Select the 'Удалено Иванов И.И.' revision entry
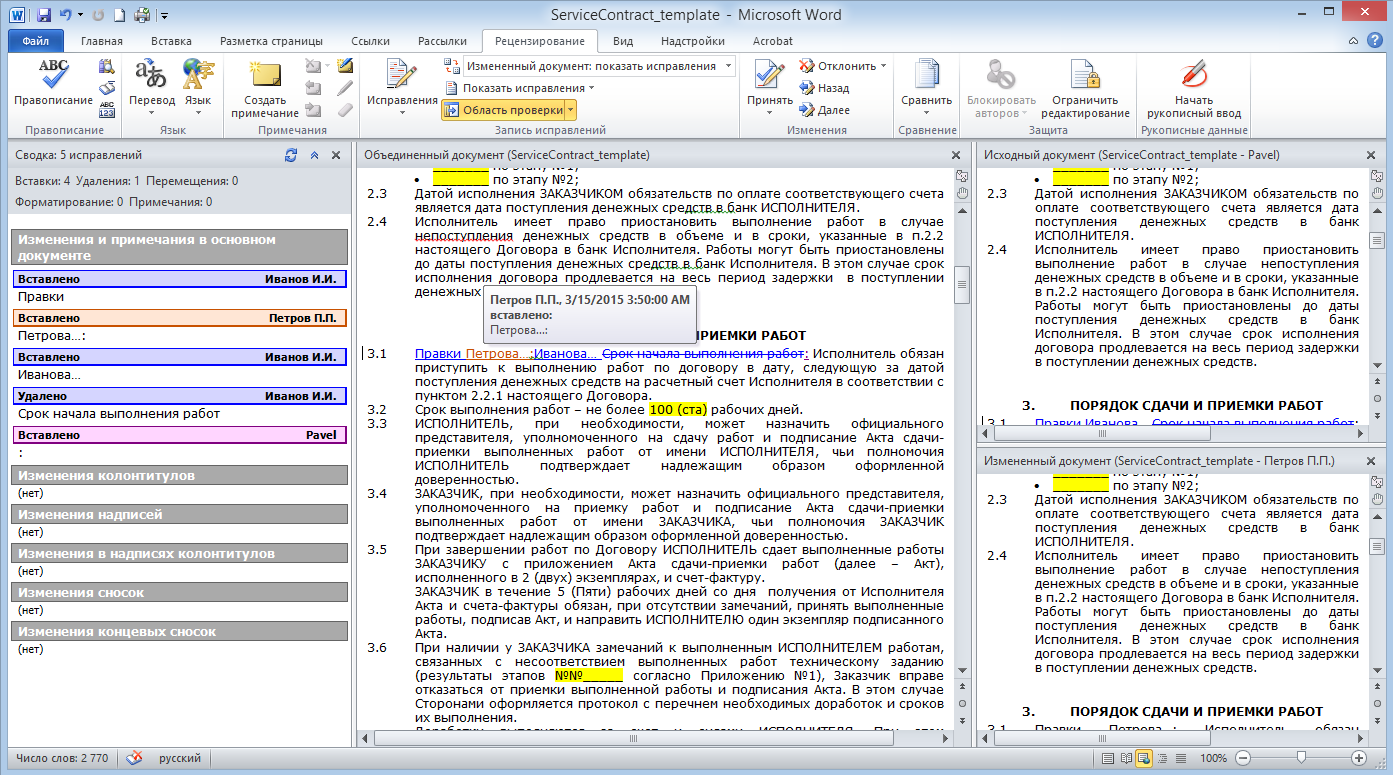 tap(180, 396)
